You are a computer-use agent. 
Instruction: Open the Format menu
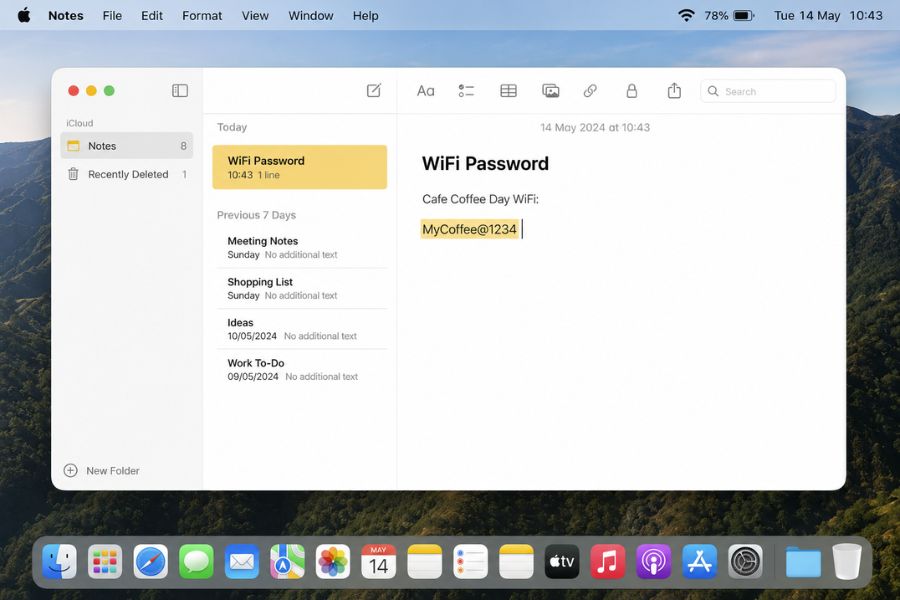[x=202, y=16]
